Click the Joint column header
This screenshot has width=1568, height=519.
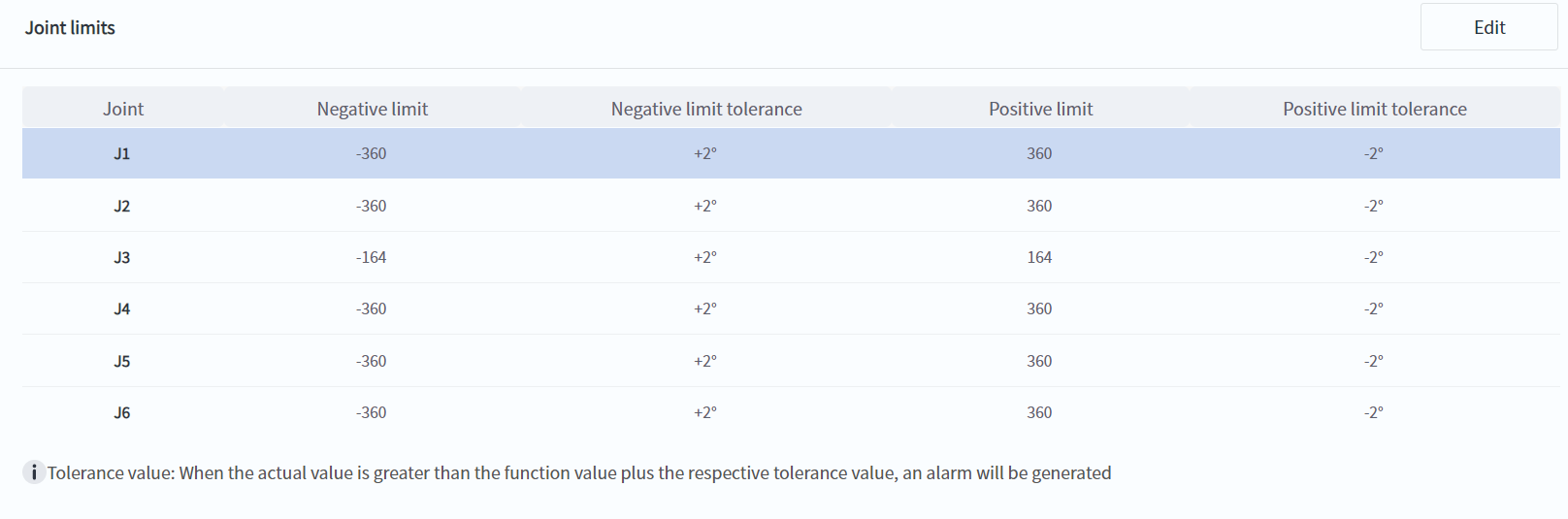point(123,109)
